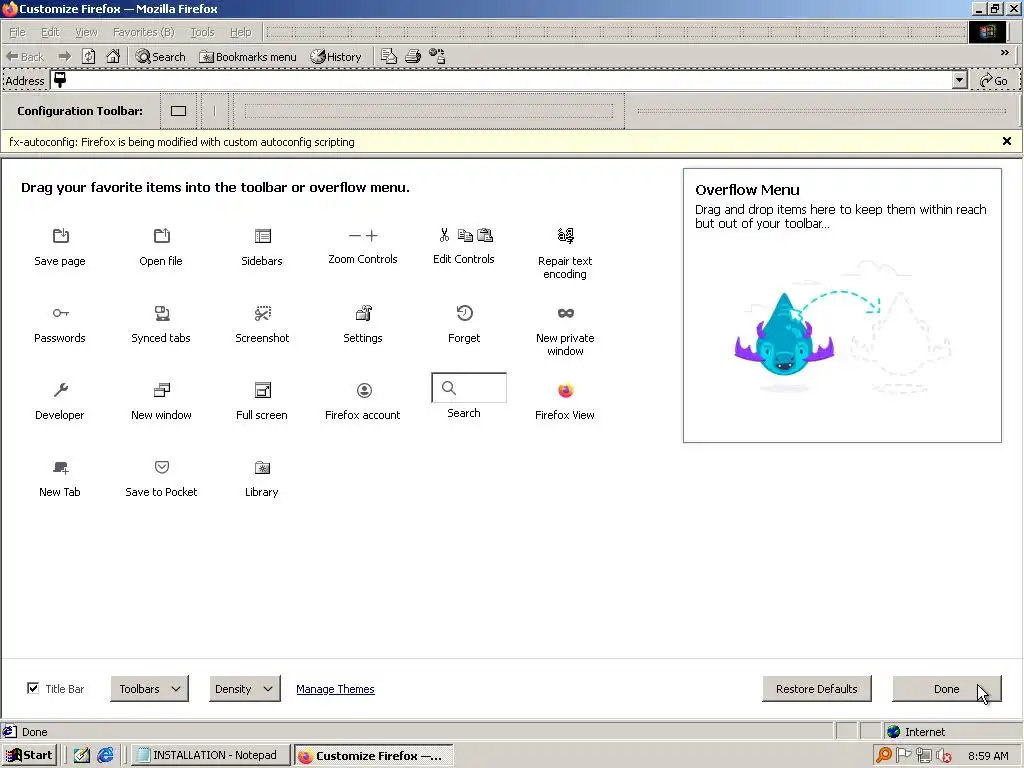Toggle the Title Bar checkbox
This screenshot has height=768, width=1024.
[x=33, y=688]
